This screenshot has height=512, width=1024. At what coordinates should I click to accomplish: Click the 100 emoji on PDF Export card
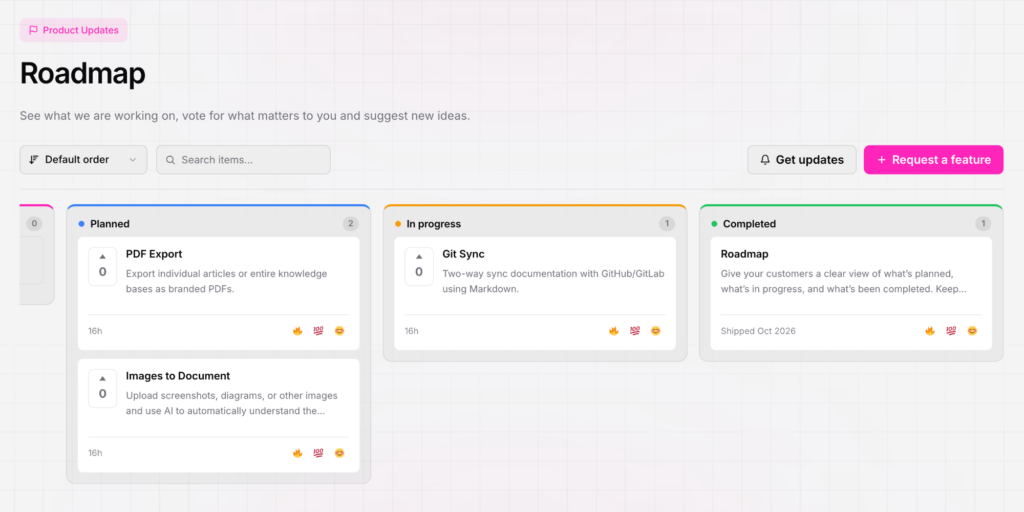coord(318,331)
